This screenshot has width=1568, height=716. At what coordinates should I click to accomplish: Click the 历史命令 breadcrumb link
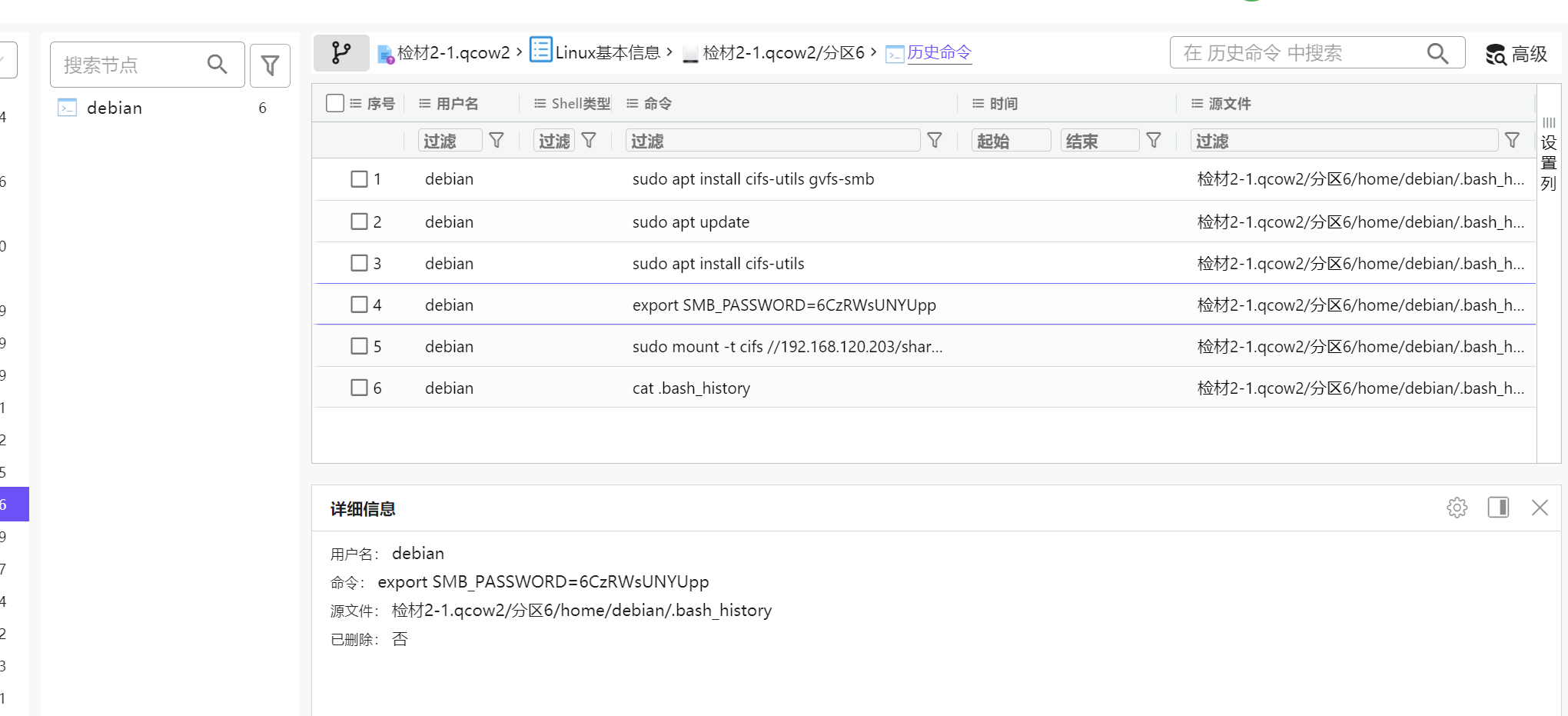click(938, 52)
